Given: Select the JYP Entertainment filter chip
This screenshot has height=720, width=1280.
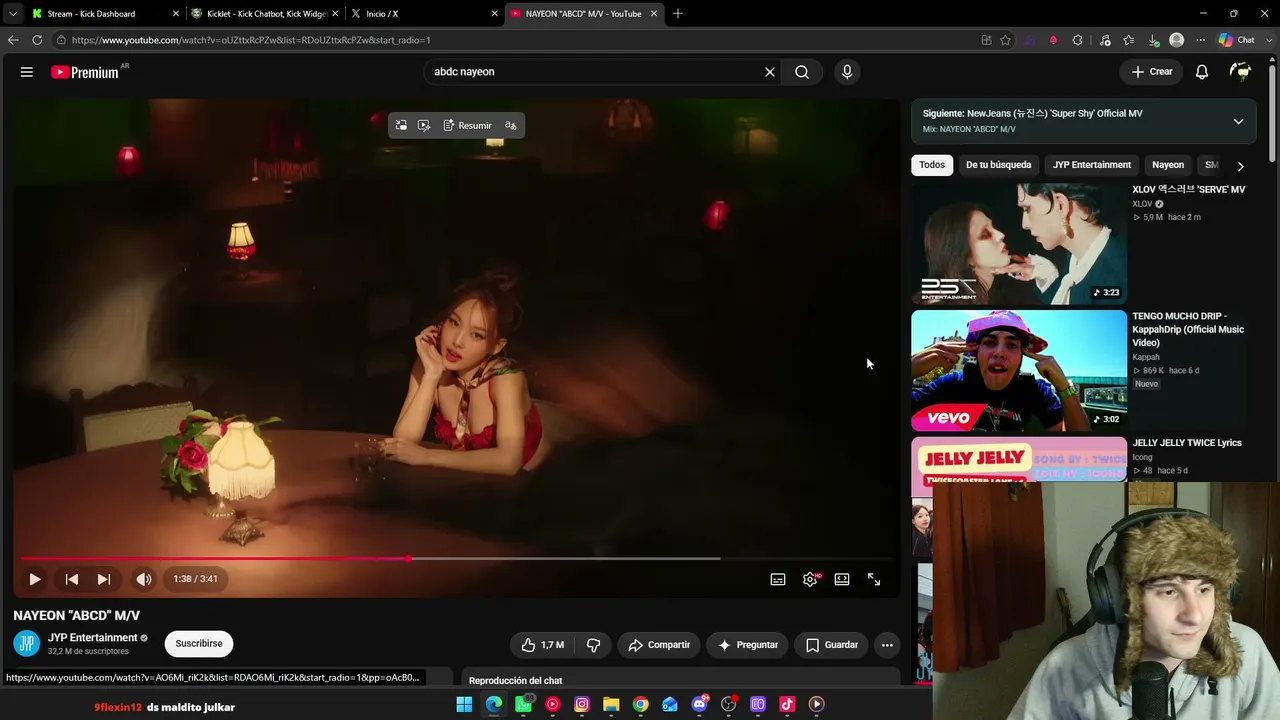Looking at the screenshot, I should [x=1092, y=165].
